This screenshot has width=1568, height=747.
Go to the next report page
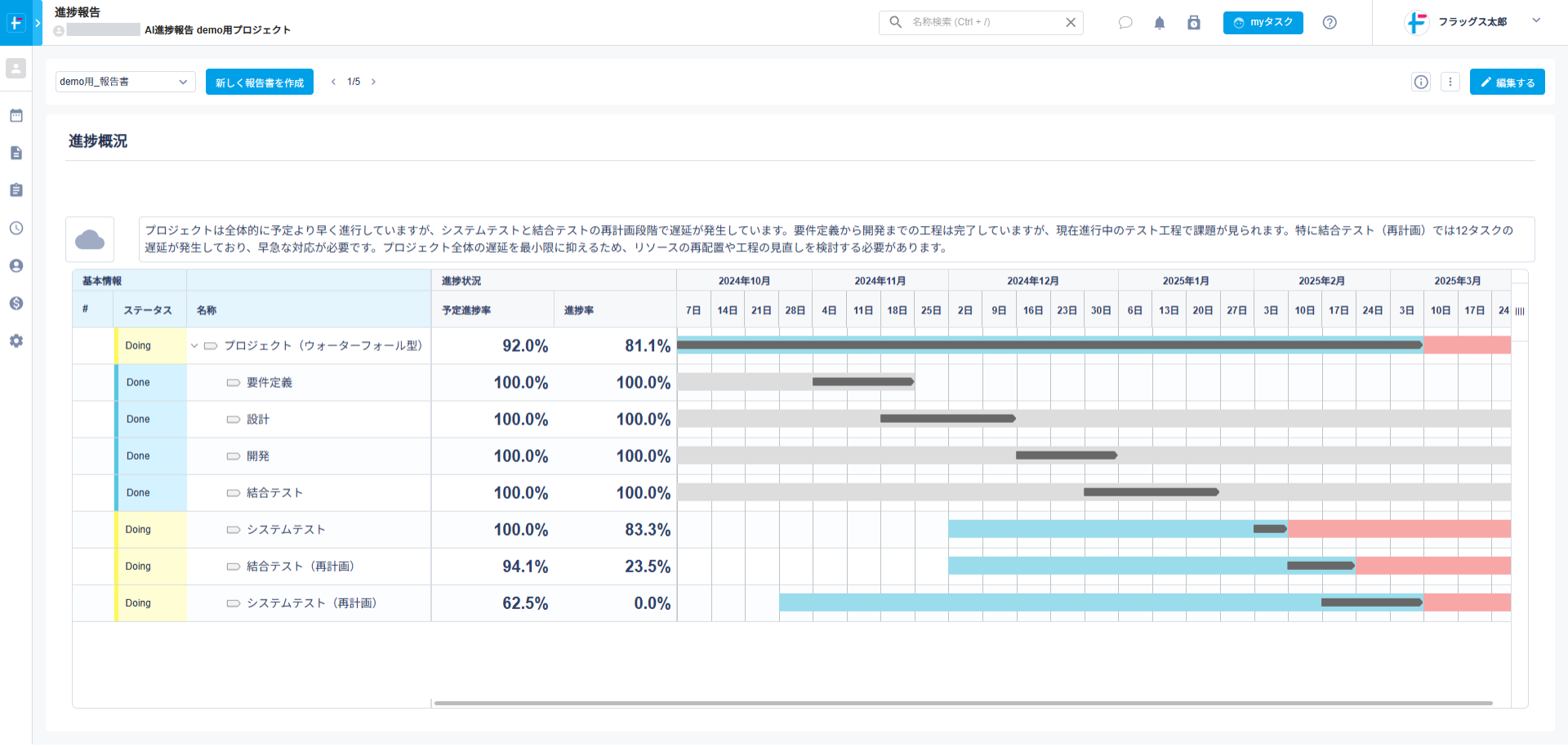point(373,82)
